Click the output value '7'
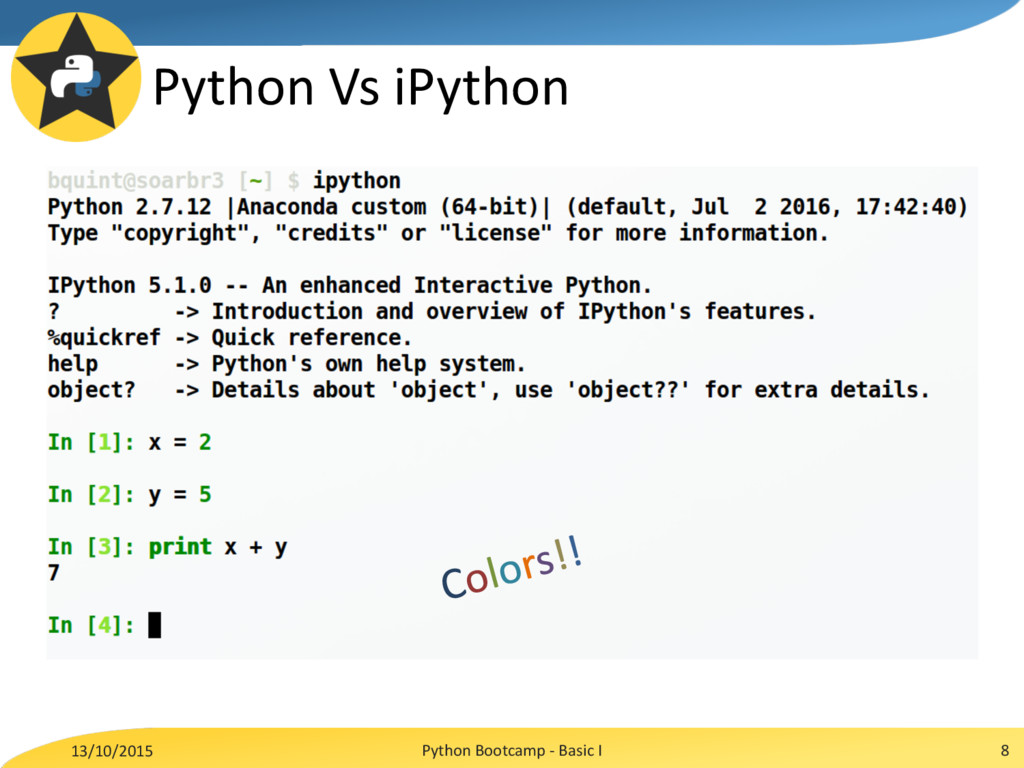The width and height of the screenshot is (1024, 768). pos(54,573)
